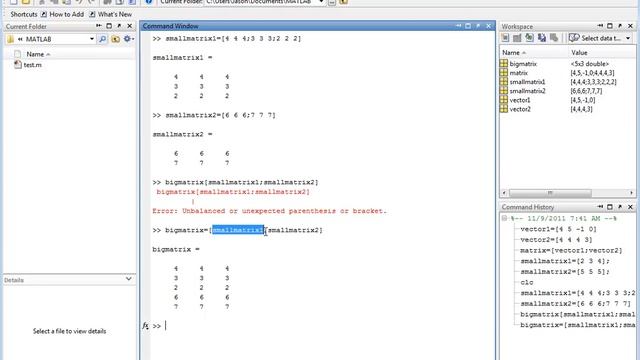The image size is (640, 360).
Task: Click the What's New shortcut icon
Action: 92,14
